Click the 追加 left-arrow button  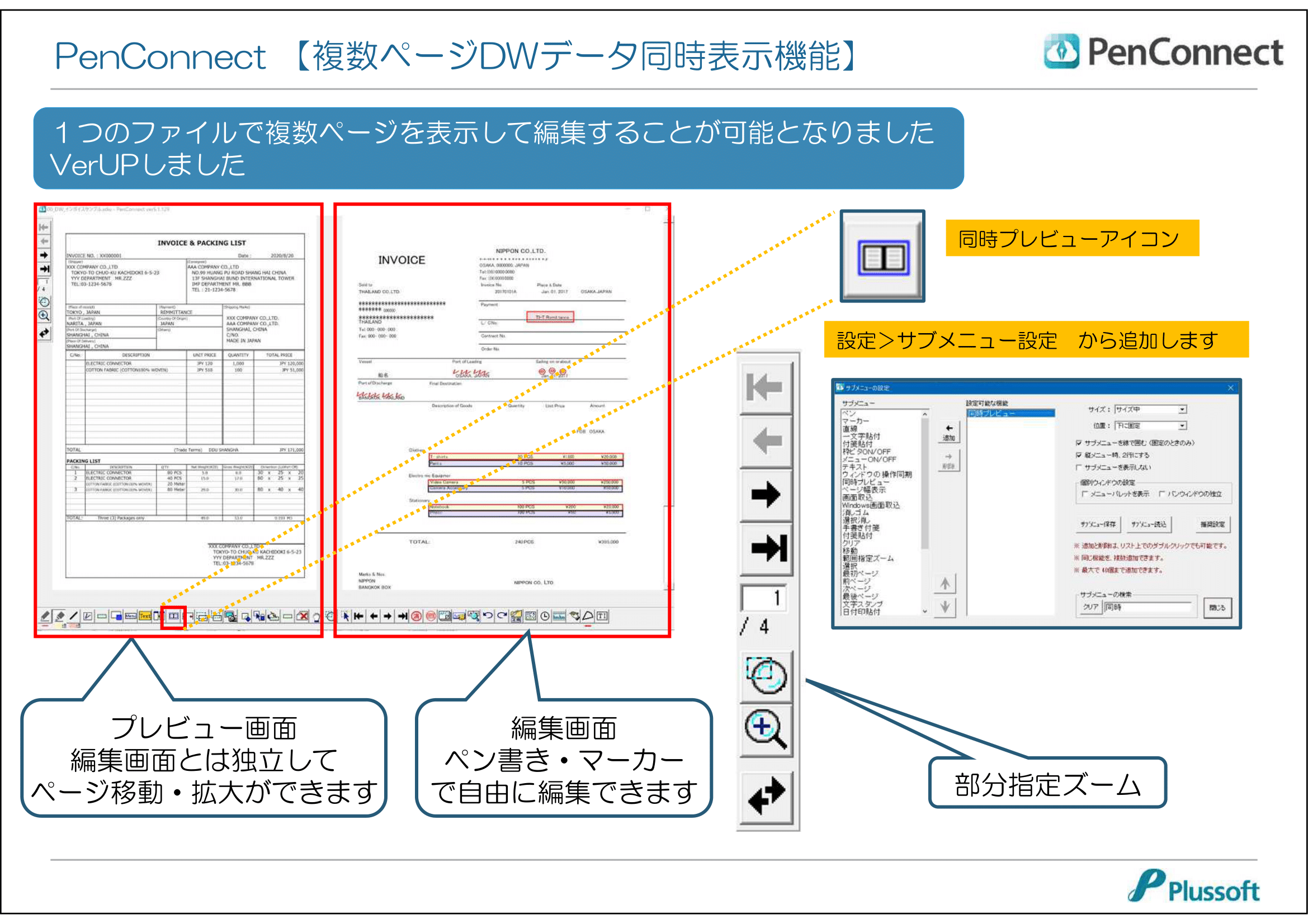(x=950, y=432)
